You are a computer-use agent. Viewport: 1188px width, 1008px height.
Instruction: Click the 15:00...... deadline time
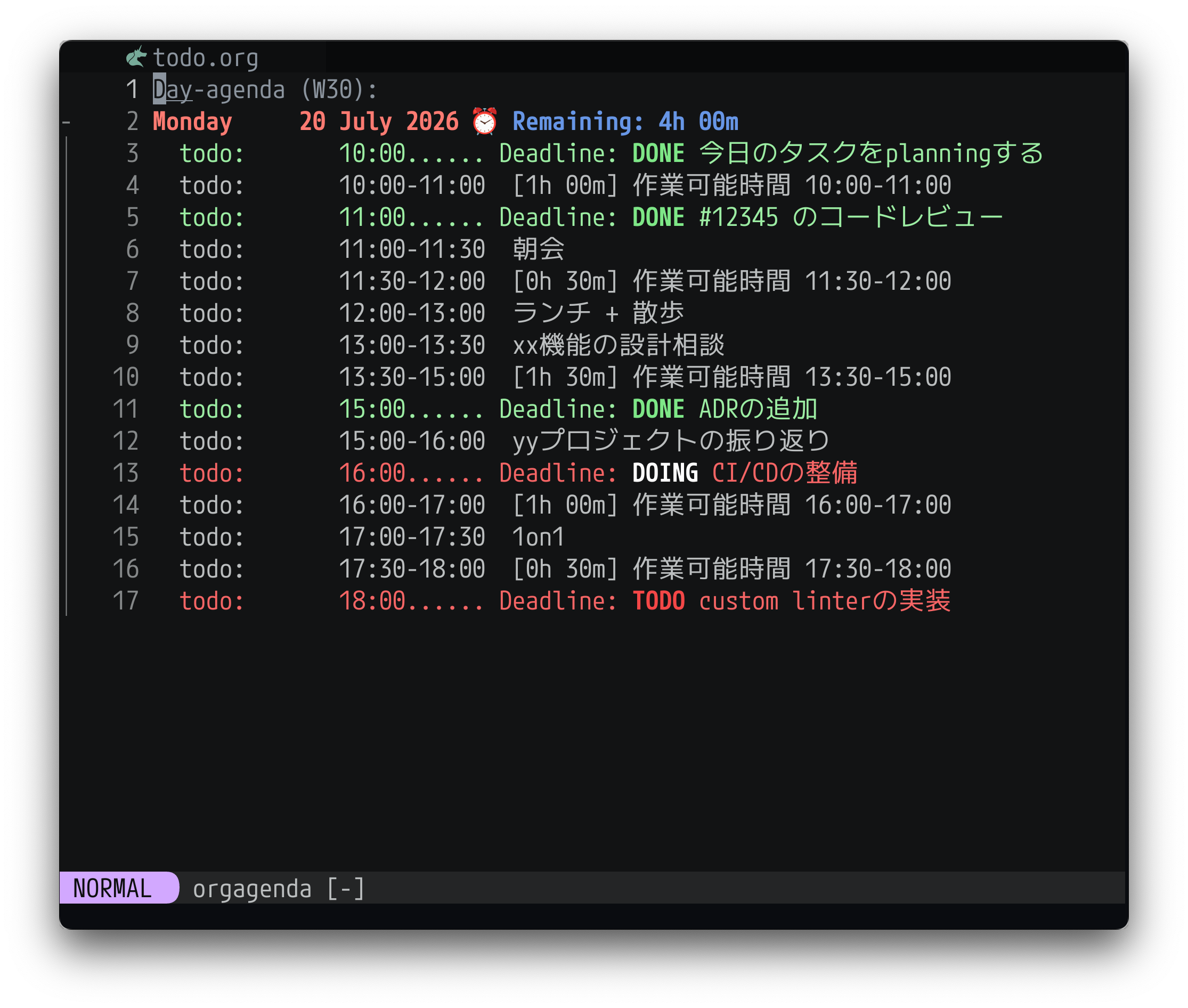click(411, 410)
